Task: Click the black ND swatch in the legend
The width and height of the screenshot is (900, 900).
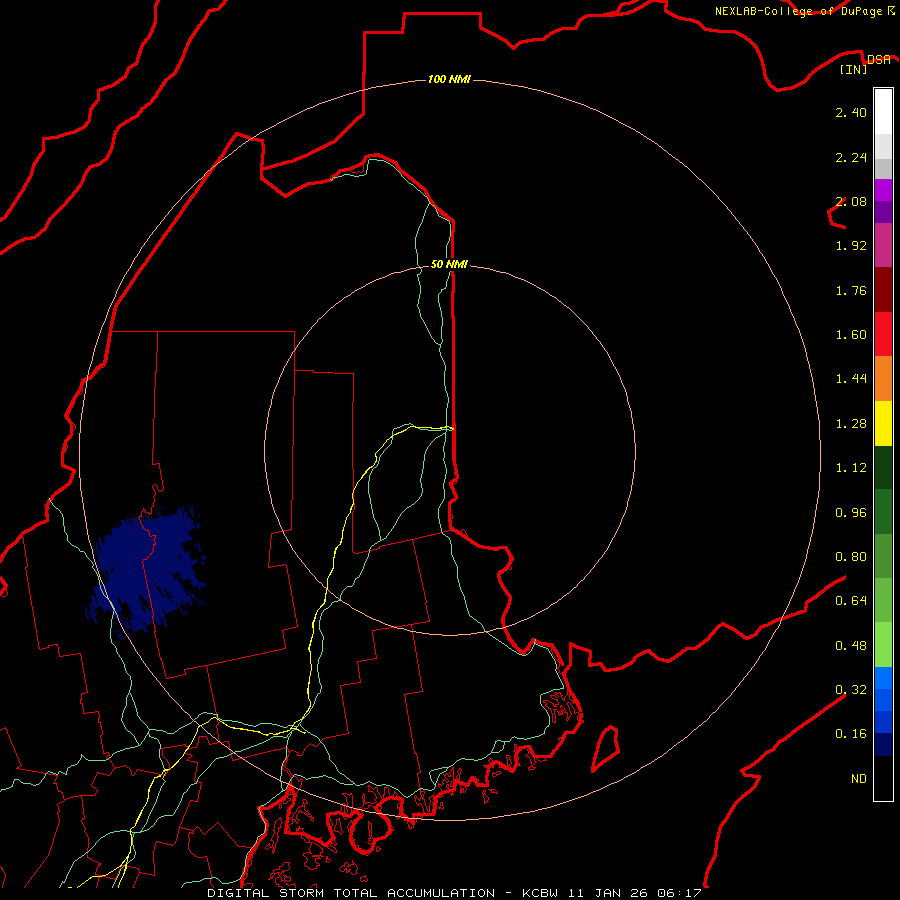Action: tap(883, 778)
